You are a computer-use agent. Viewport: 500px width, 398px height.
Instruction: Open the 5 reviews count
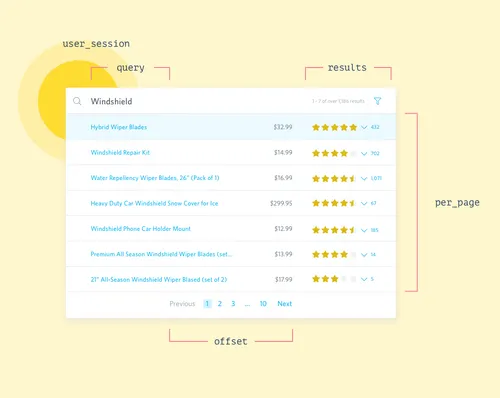coord(372,279)
